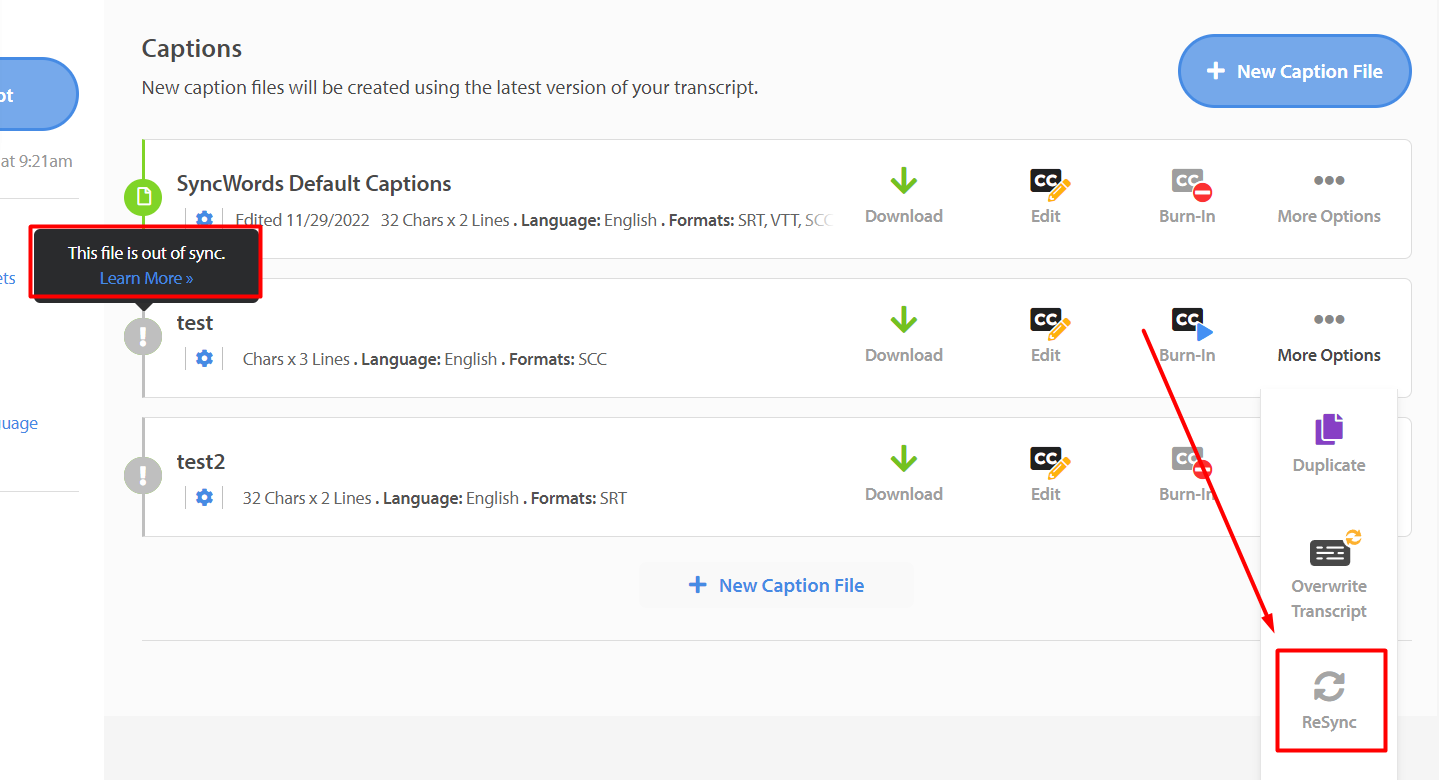The width and height of the screenshot is (1439, 780).
Task: Open Burn-In for SyncWords Default Captions
Action: tap(1187, 197)
